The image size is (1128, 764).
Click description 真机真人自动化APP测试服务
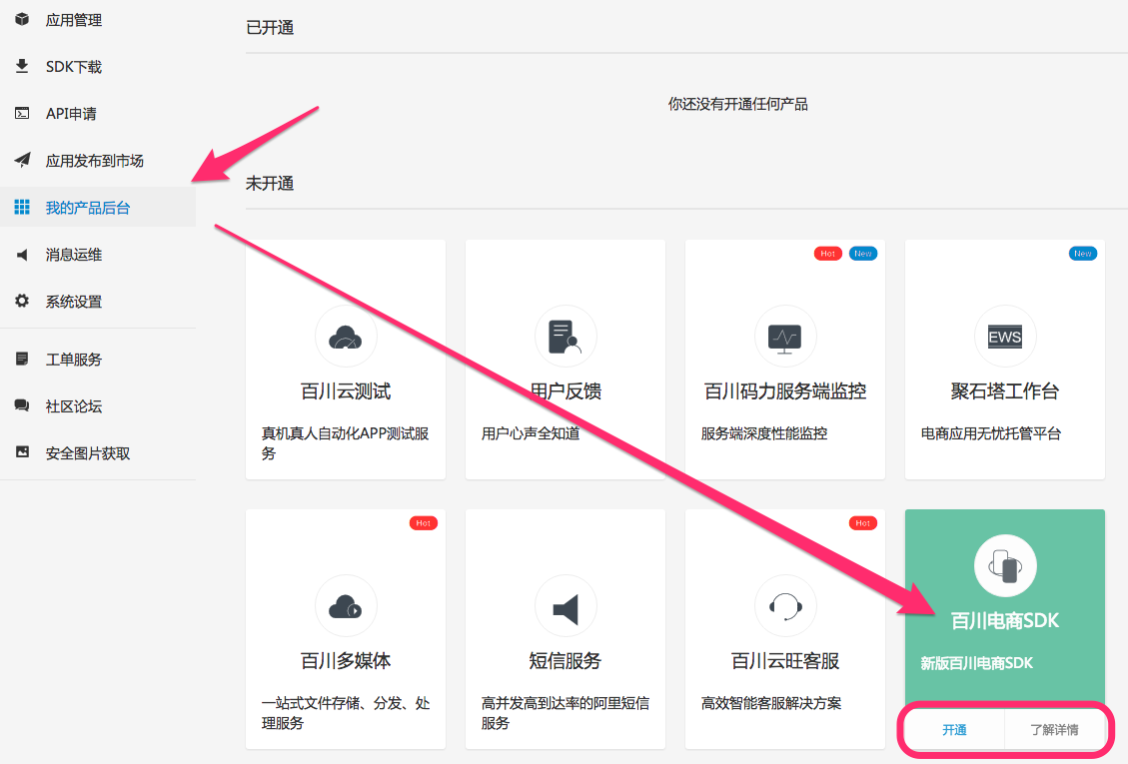click(x=345, y=443)
